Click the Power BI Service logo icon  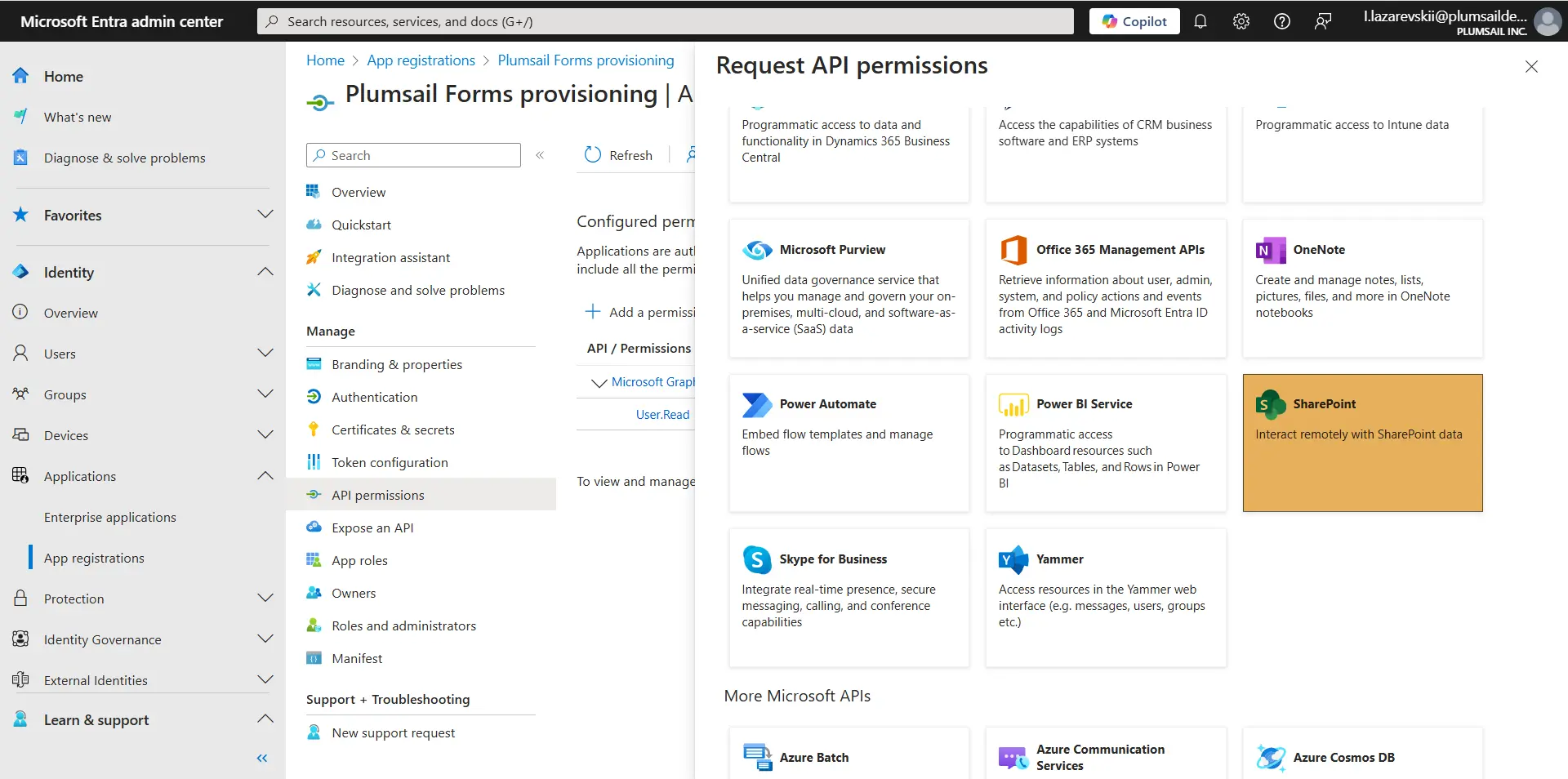[1013, 404]
